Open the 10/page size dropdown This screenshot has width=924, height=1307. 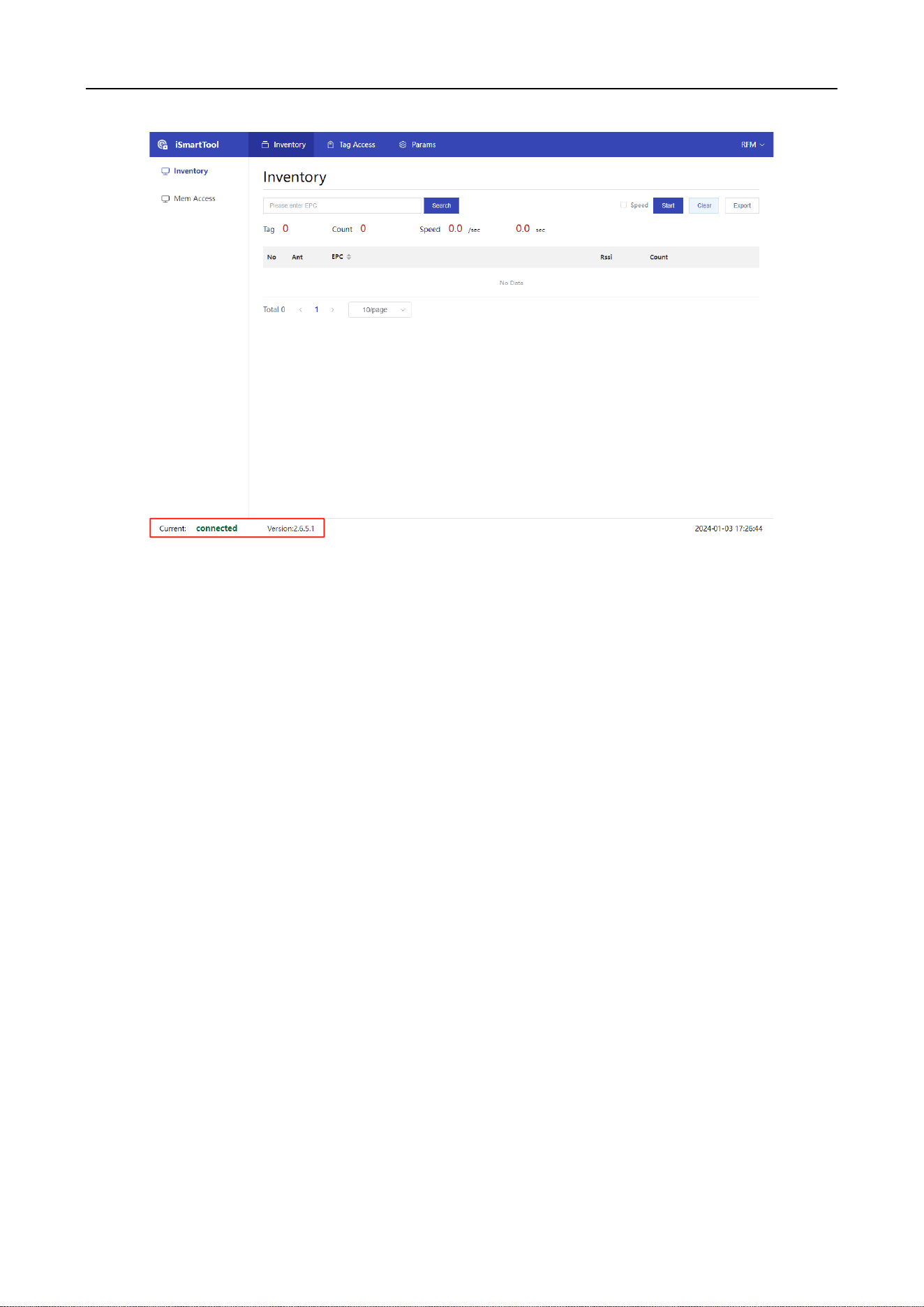pyautogui.click(x=380, y=310)
